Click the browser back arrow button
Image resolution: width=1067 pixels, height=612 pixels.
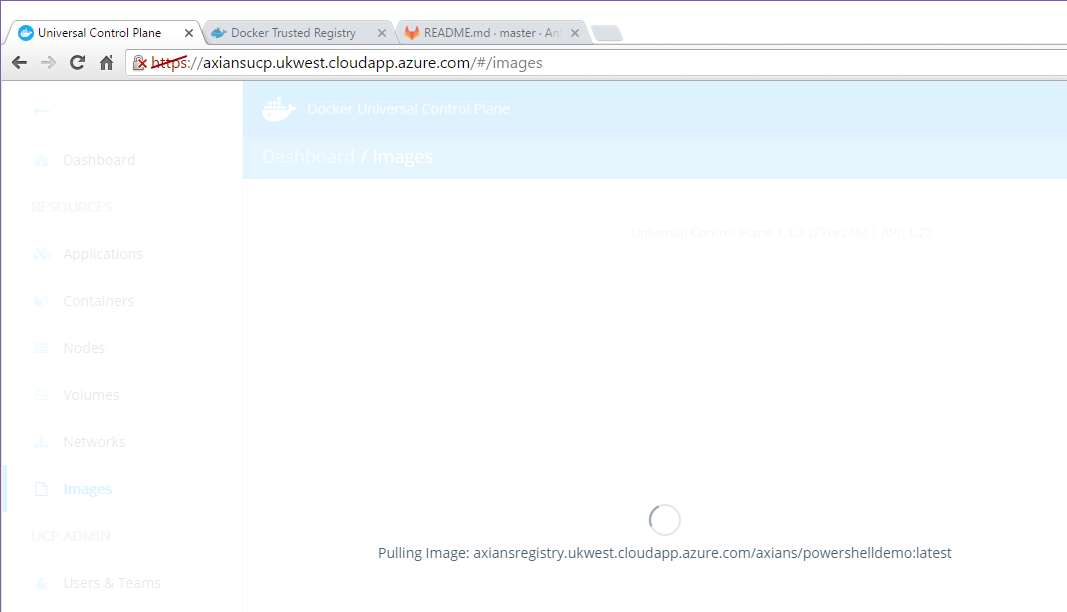point(19,63)
